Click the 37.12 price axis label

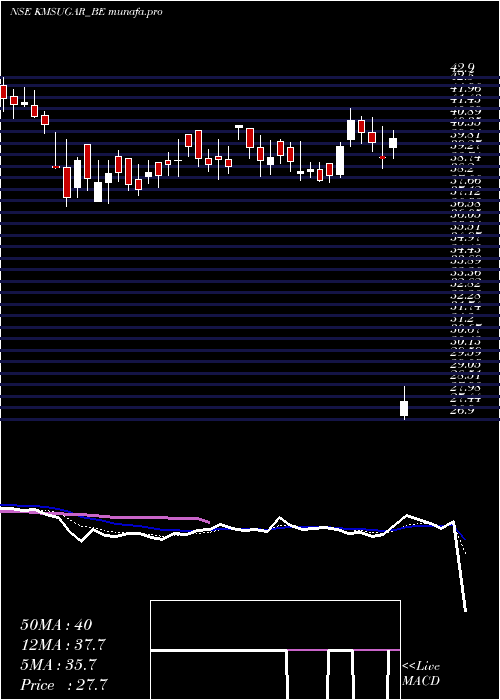(465, 193)
